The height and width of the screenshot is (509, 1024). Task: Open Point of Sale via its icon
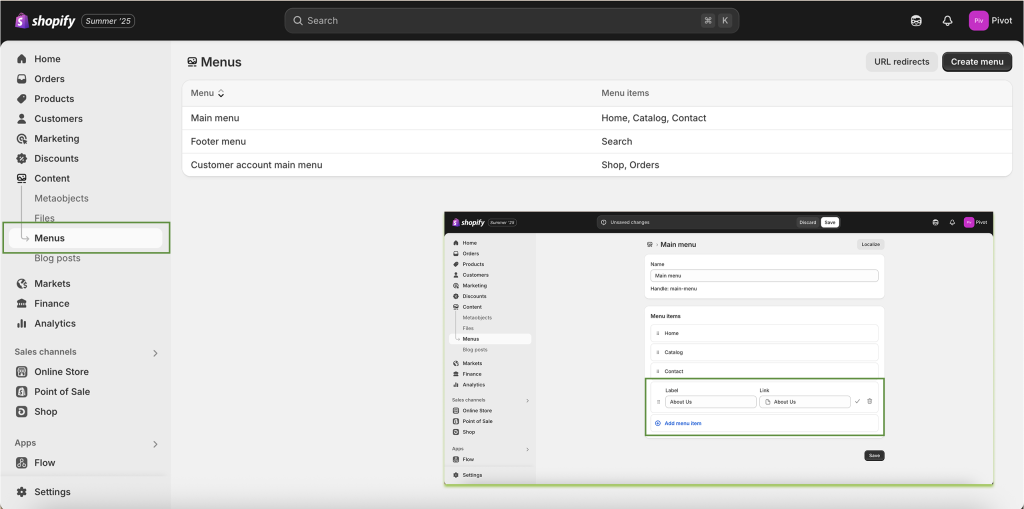click(22, 392)
